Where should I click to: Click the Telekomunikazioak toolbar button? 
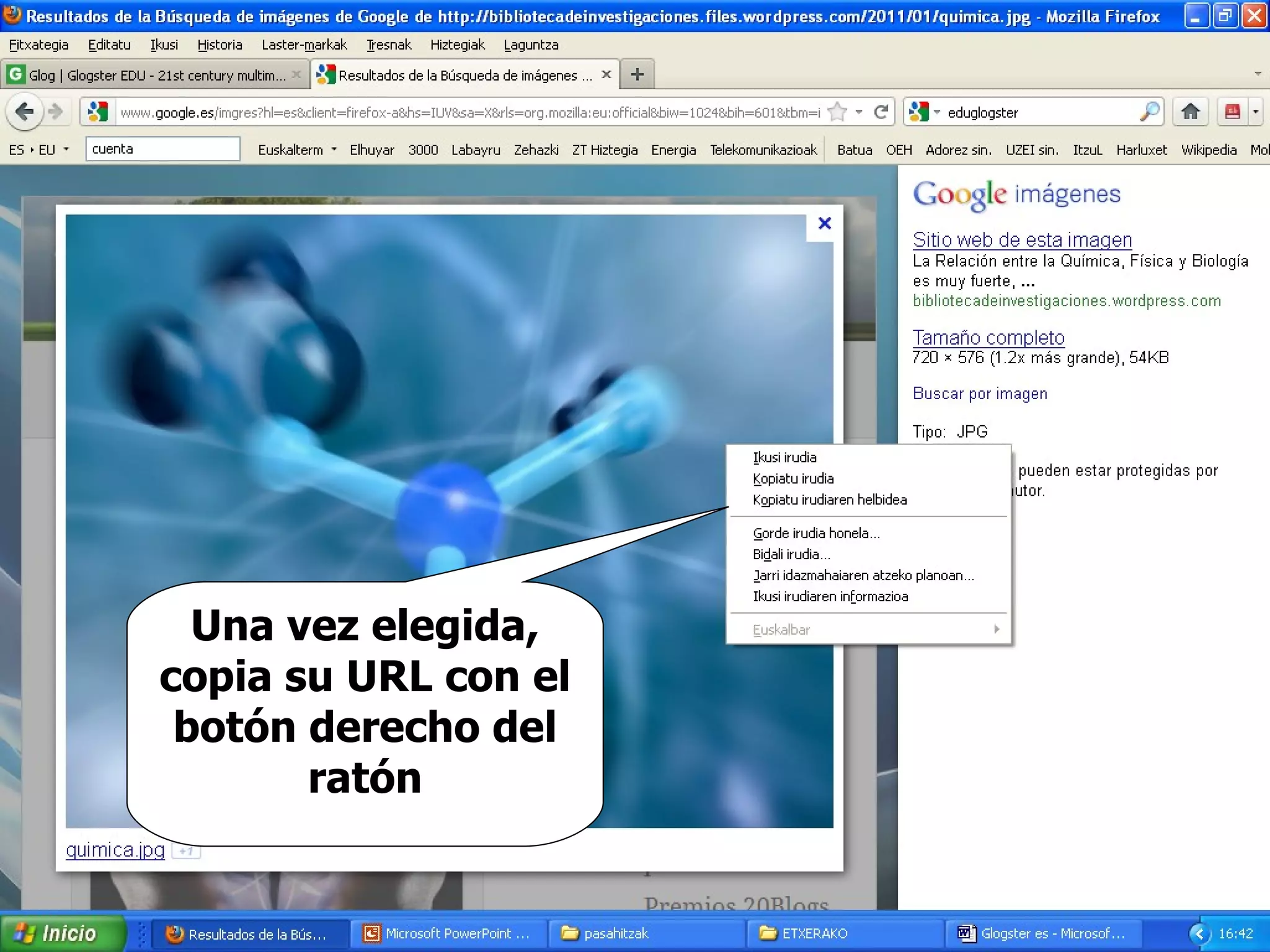pos(763,149)
